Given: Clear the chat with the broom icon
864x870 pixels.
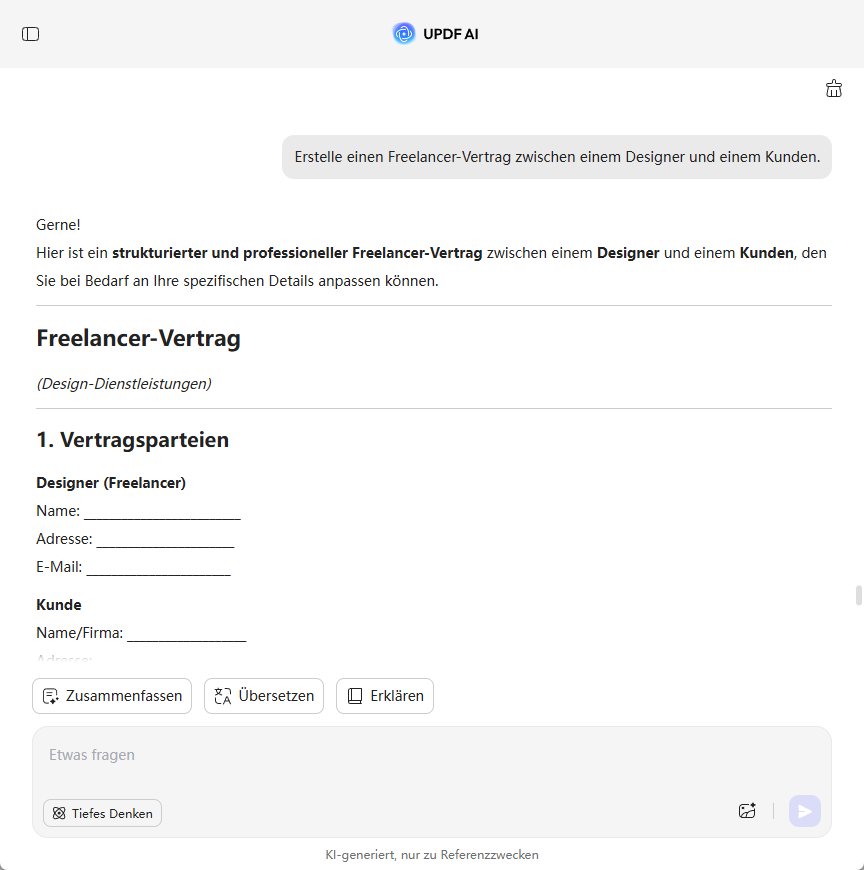Looking at the screenshot, I should click(x=834, y=89).
